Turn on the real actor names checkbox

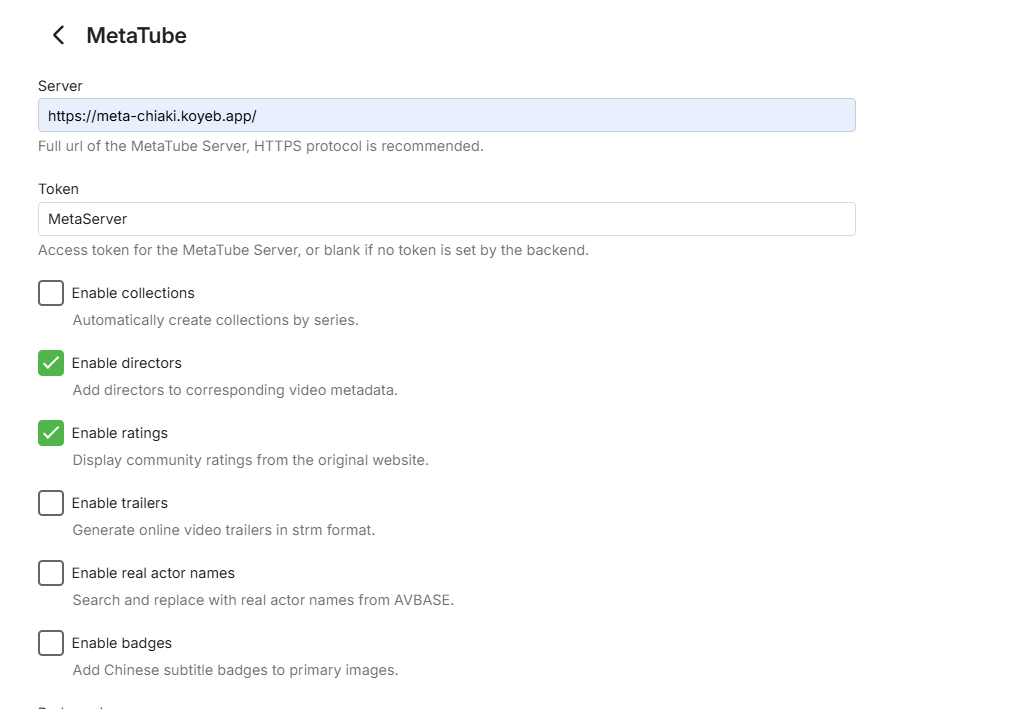(51, 573)
